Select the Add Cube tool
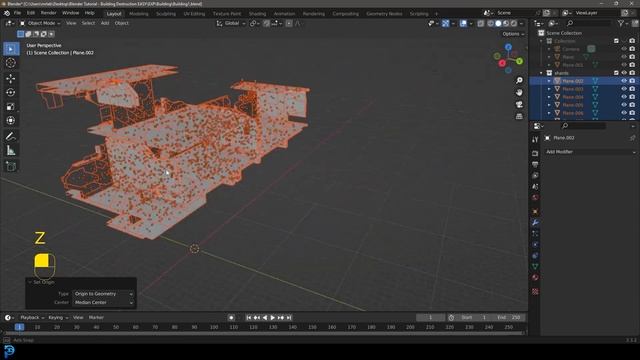640x360 pixels. [x=11, y=166]
